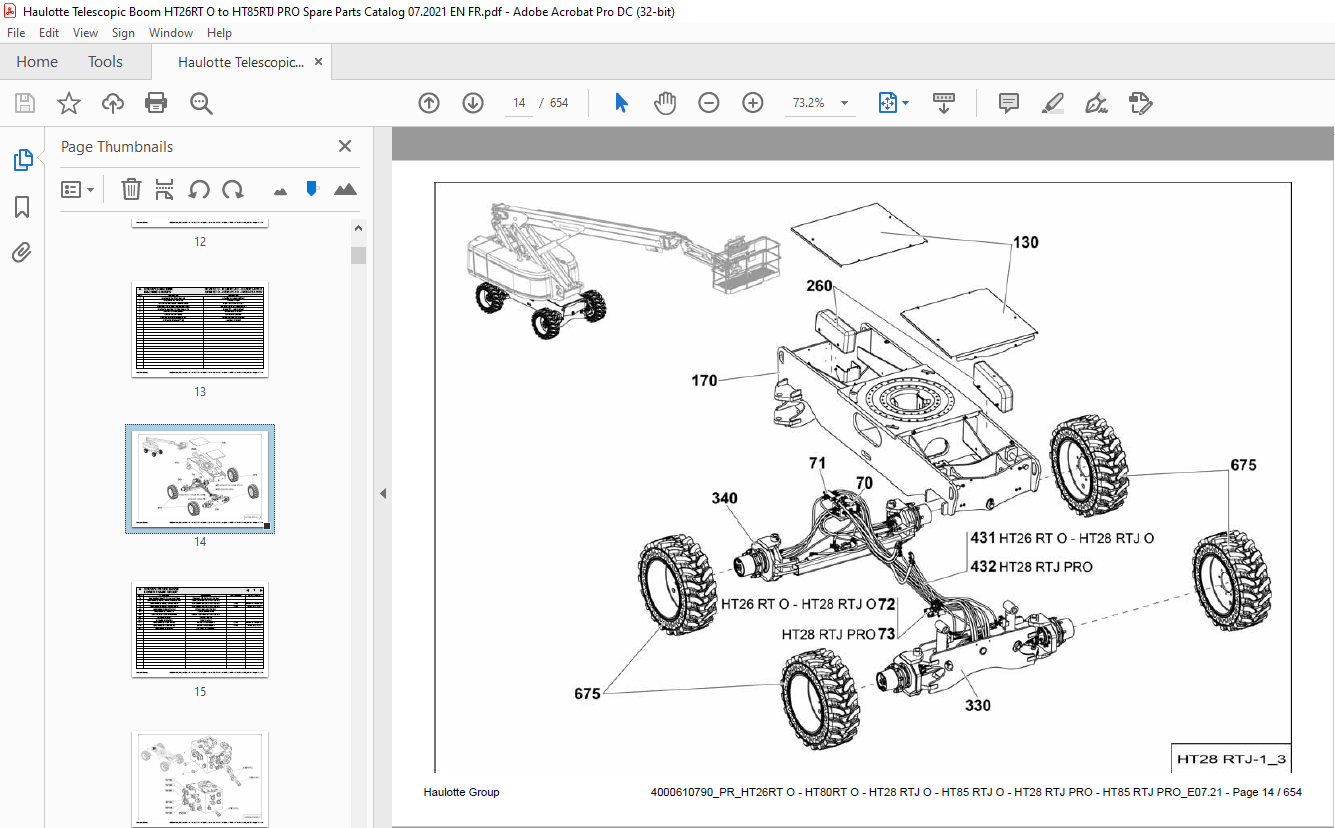Image resolution: width=1335 pixels, height=828 pixels.
Task: Click 'Haulotte Group' footer text
Action: pos(461,792)
